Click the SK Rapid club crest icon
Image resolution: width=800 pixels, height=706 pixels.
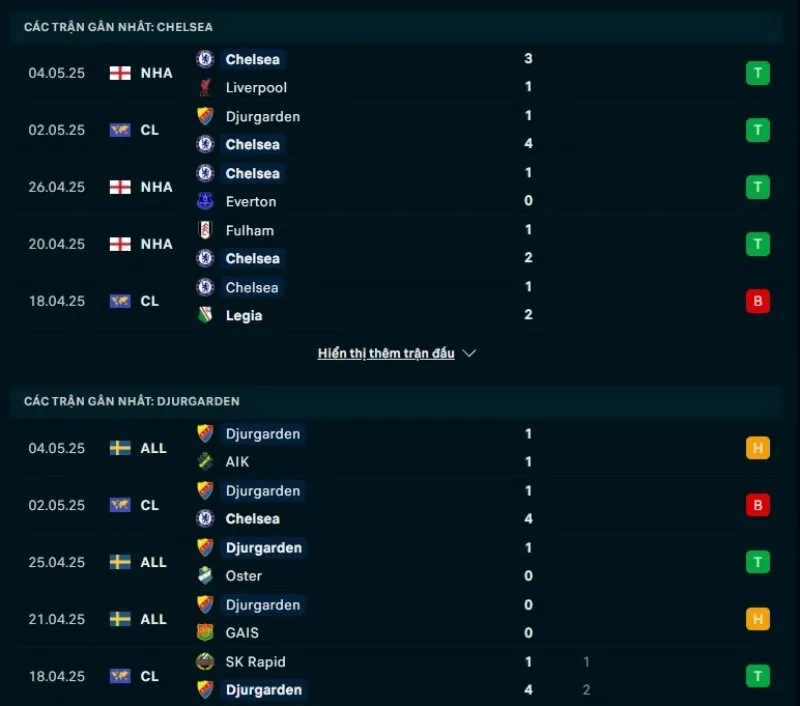pyautogui.click(x=205, y=662)
